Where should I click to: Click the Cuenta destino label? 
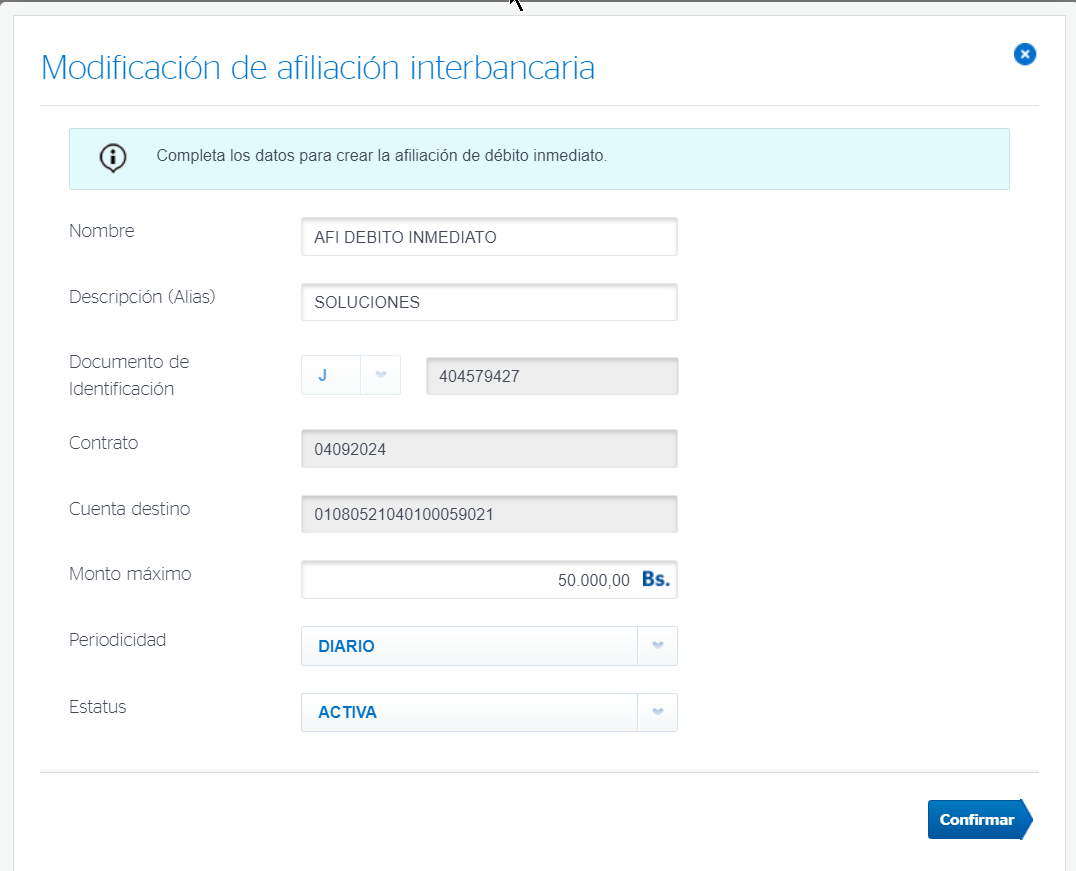point(130,509)
